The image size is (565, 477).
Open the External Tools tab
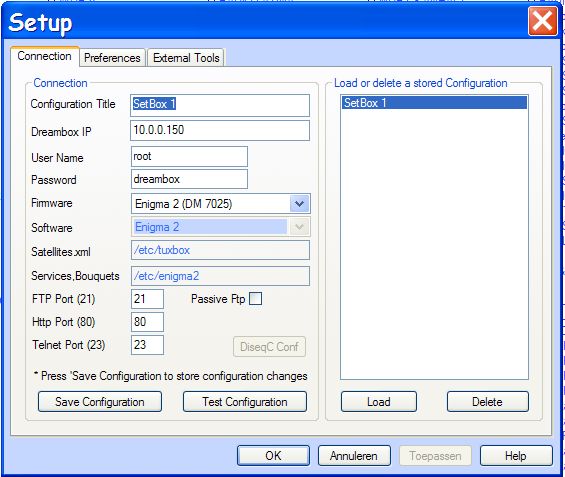coord(186,58)
